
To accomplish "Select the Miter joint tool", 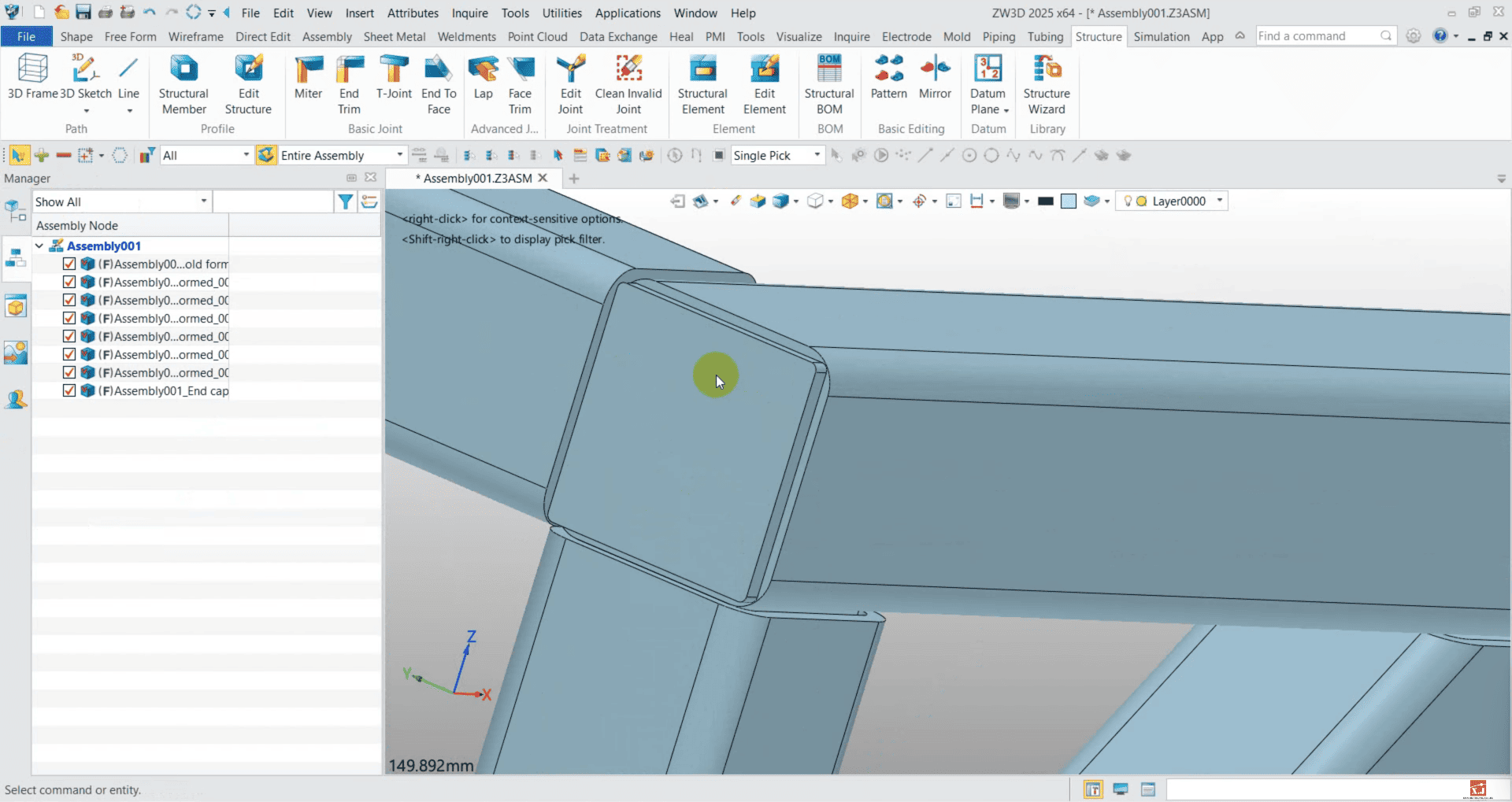I will point(308,78).
